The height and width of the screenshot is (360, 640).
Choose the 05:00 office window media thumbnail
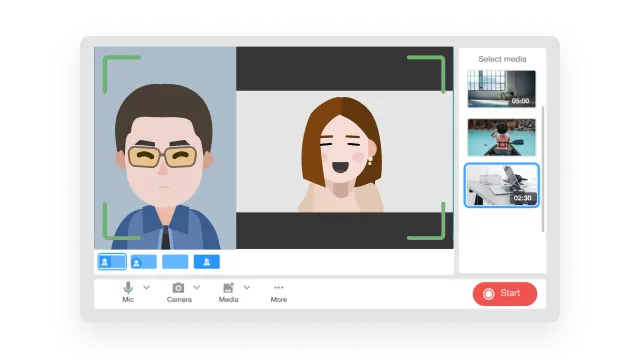click(x=502, y=89)
